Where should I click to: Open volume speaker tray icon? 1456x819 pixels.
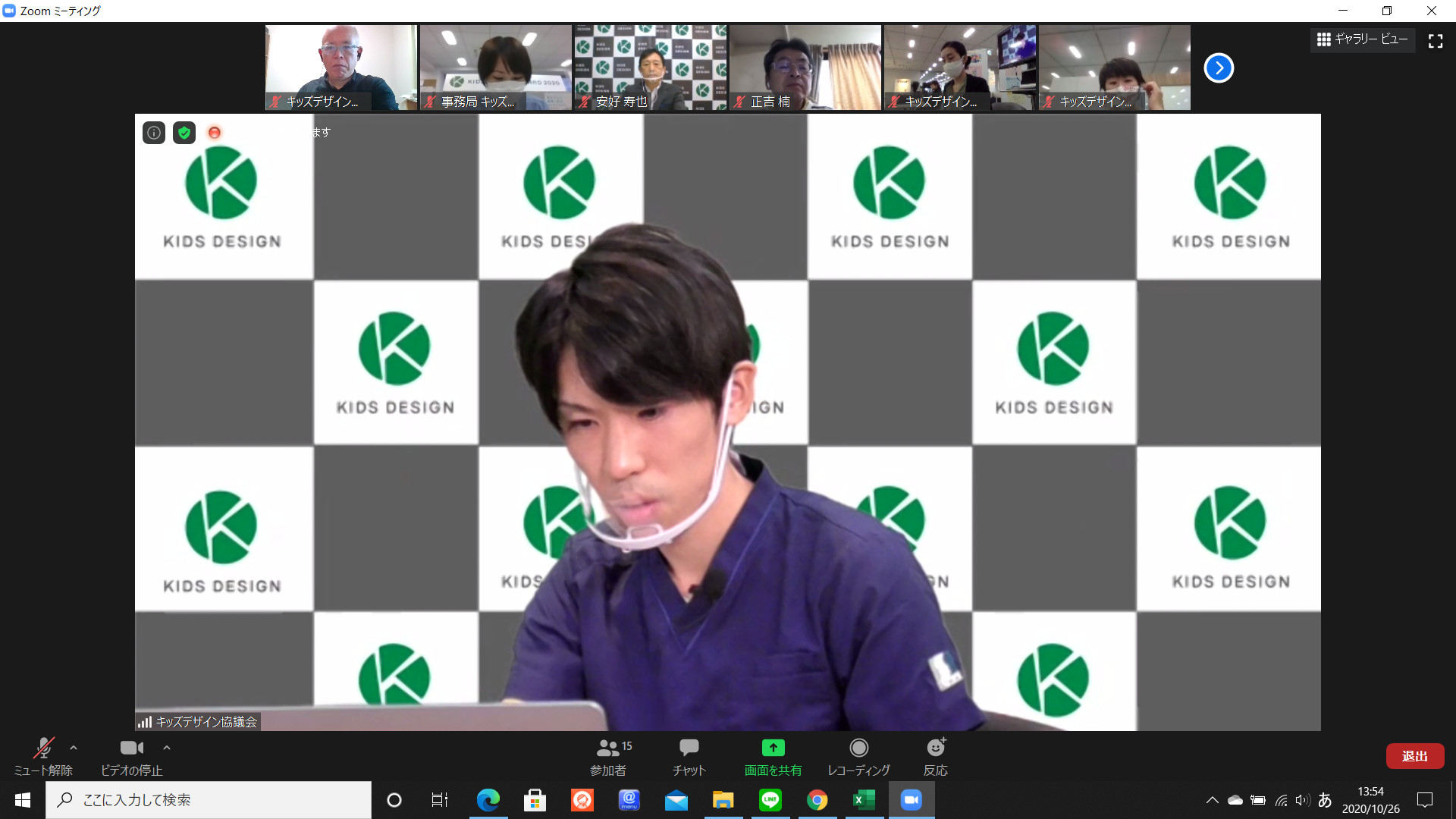point(1303,800)
